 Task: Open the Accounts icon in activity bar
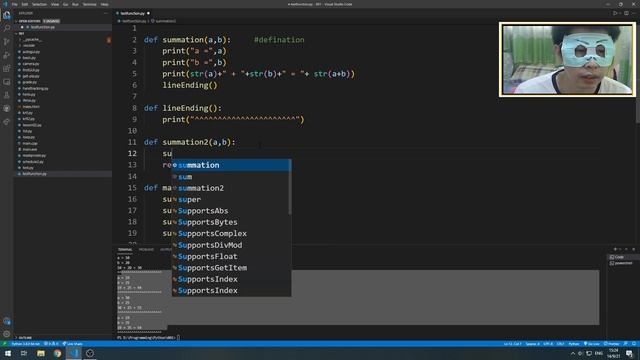click(7, 321)
